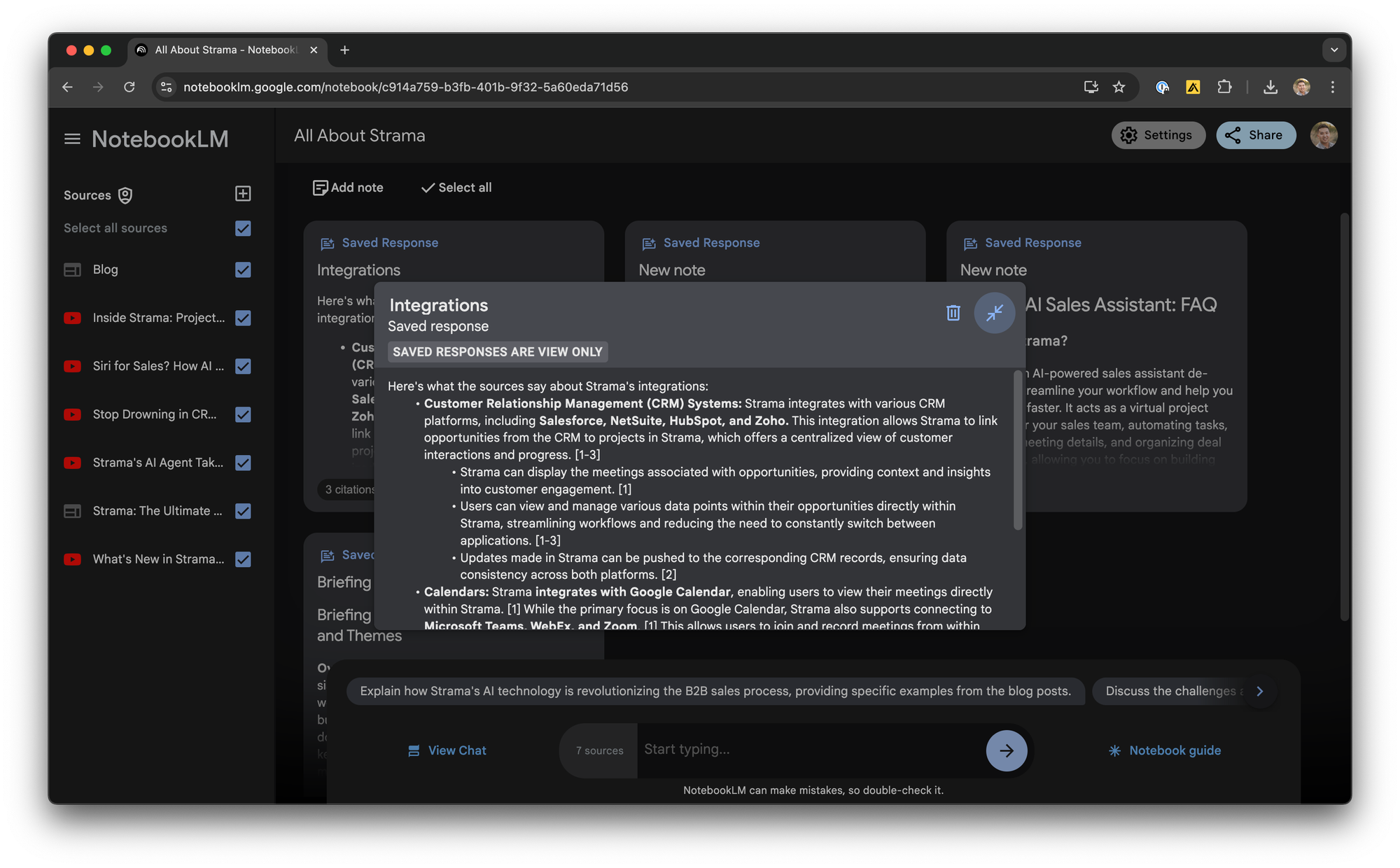
Task: Click the add source plus icon
Action: click(x=243, y=194)
